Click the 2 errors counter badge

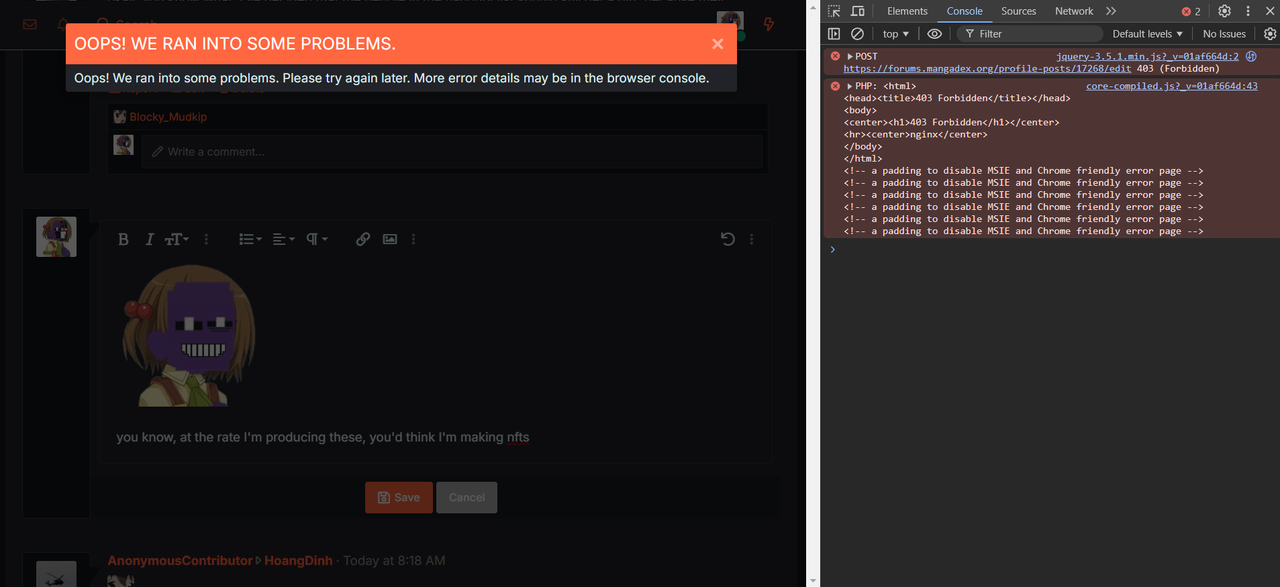click(1191, 11)
